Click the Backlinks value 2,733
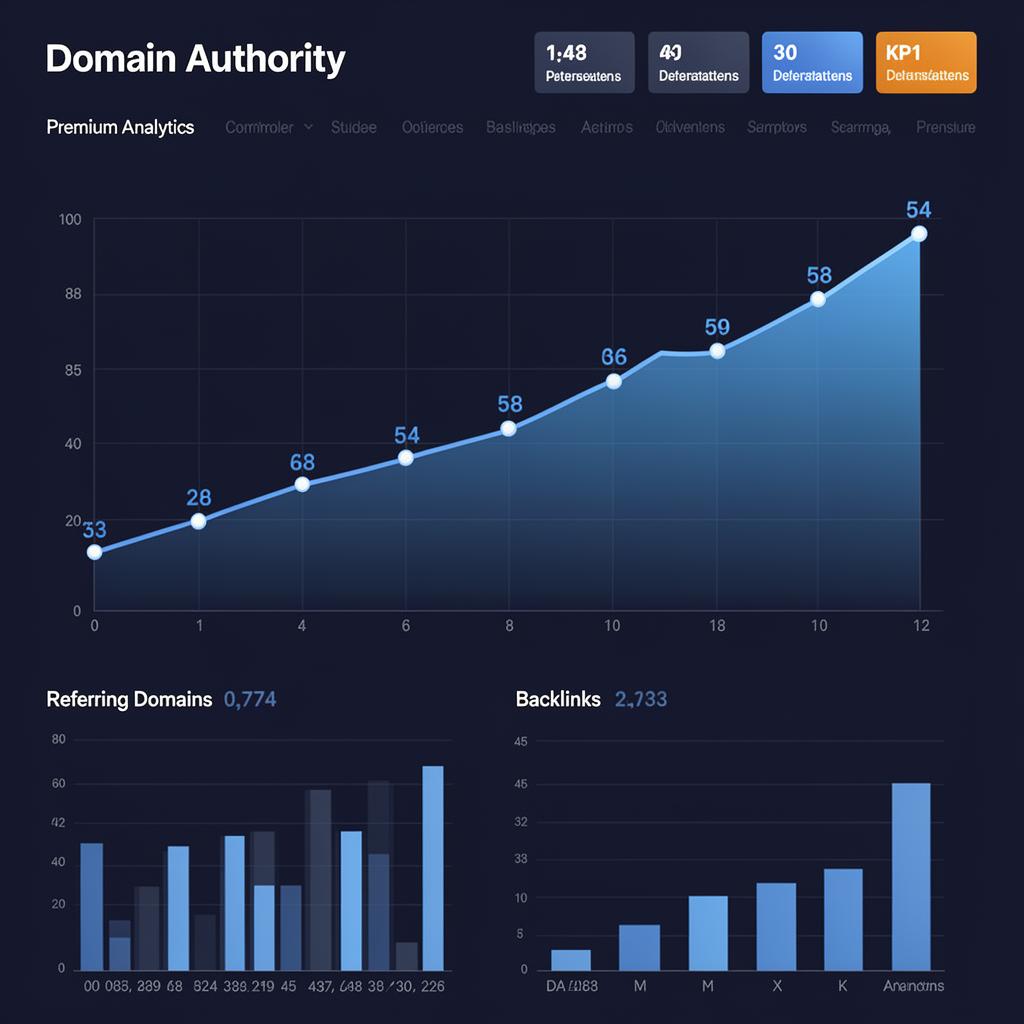Viewport: 1024px width, 1024px height. tap(641, 699)
